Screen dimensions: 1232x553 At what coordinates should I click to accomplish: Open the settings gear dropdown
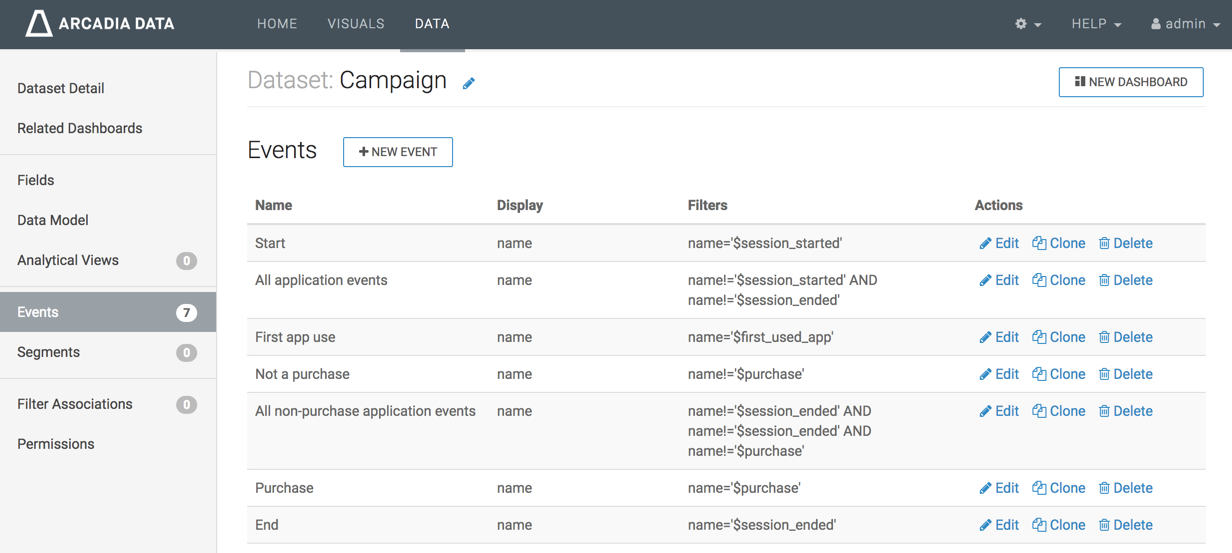(x=1027, y=24)
